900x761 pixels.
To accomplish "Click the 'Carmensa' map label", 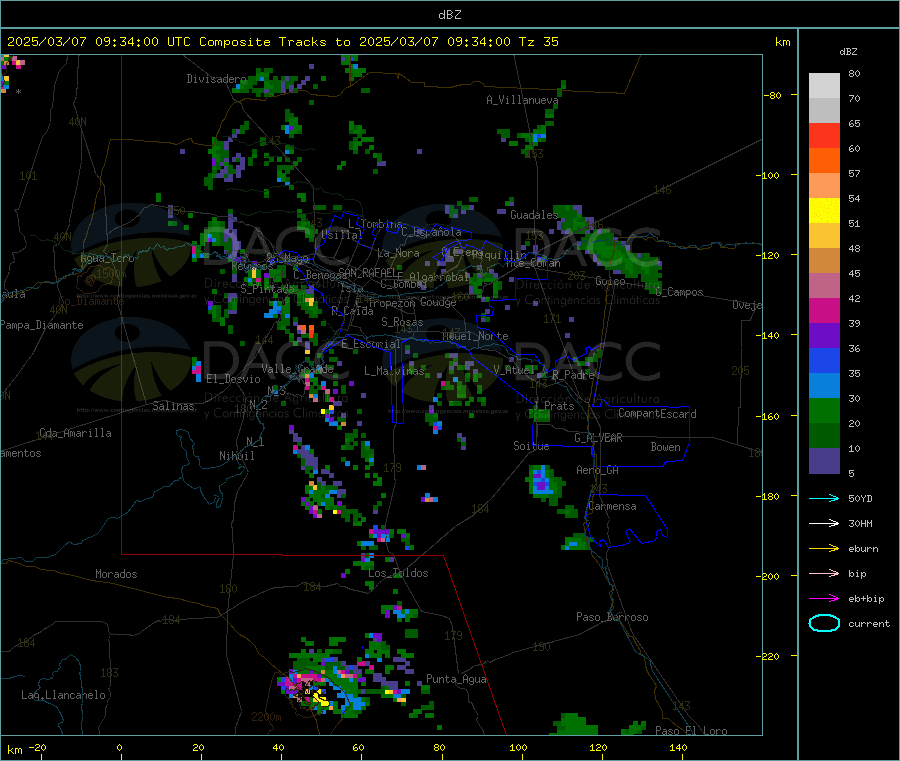I will [612, 506].
